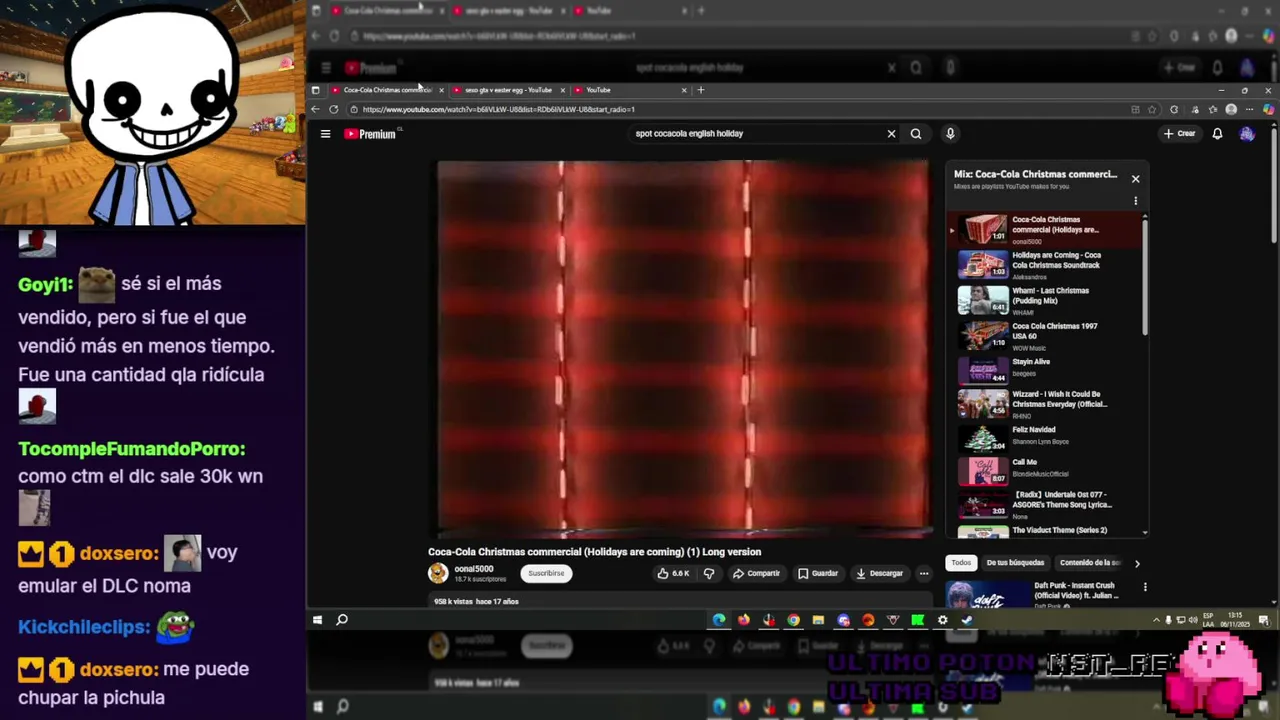The image size is (1280, 720).
Task: Click the video title text
Action: pyautogui.click(x=594, y=552)
